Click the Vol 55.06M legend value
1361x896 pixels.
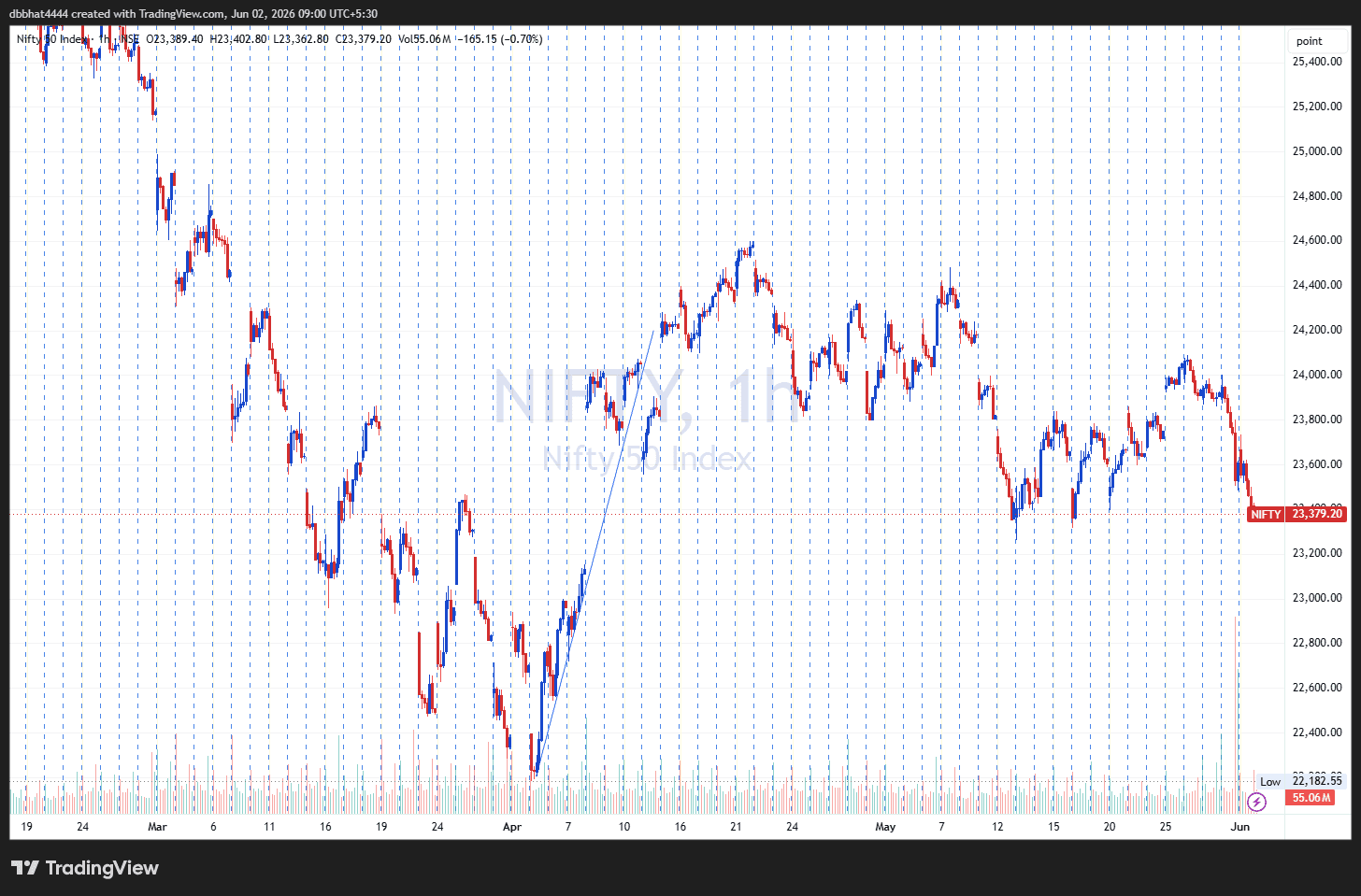[x=423, y=39]
